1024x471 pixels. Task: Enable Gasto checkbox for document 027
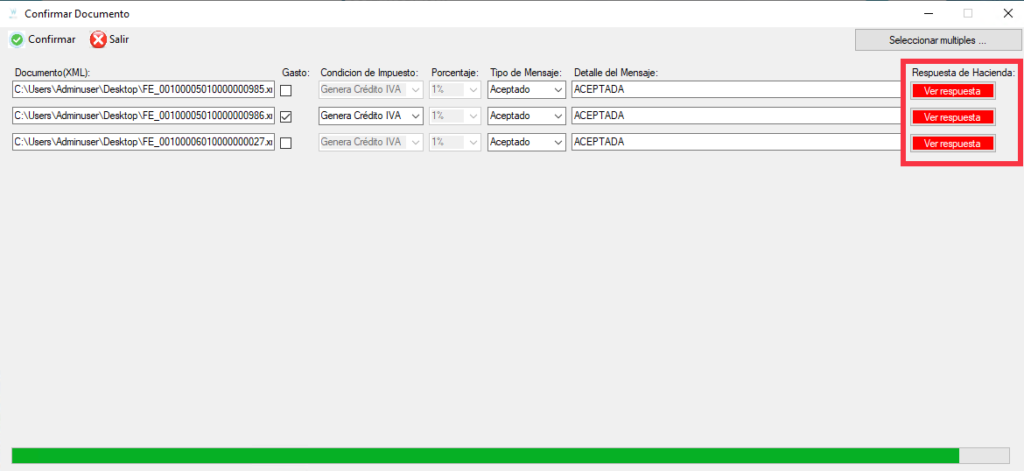point(286,143)
